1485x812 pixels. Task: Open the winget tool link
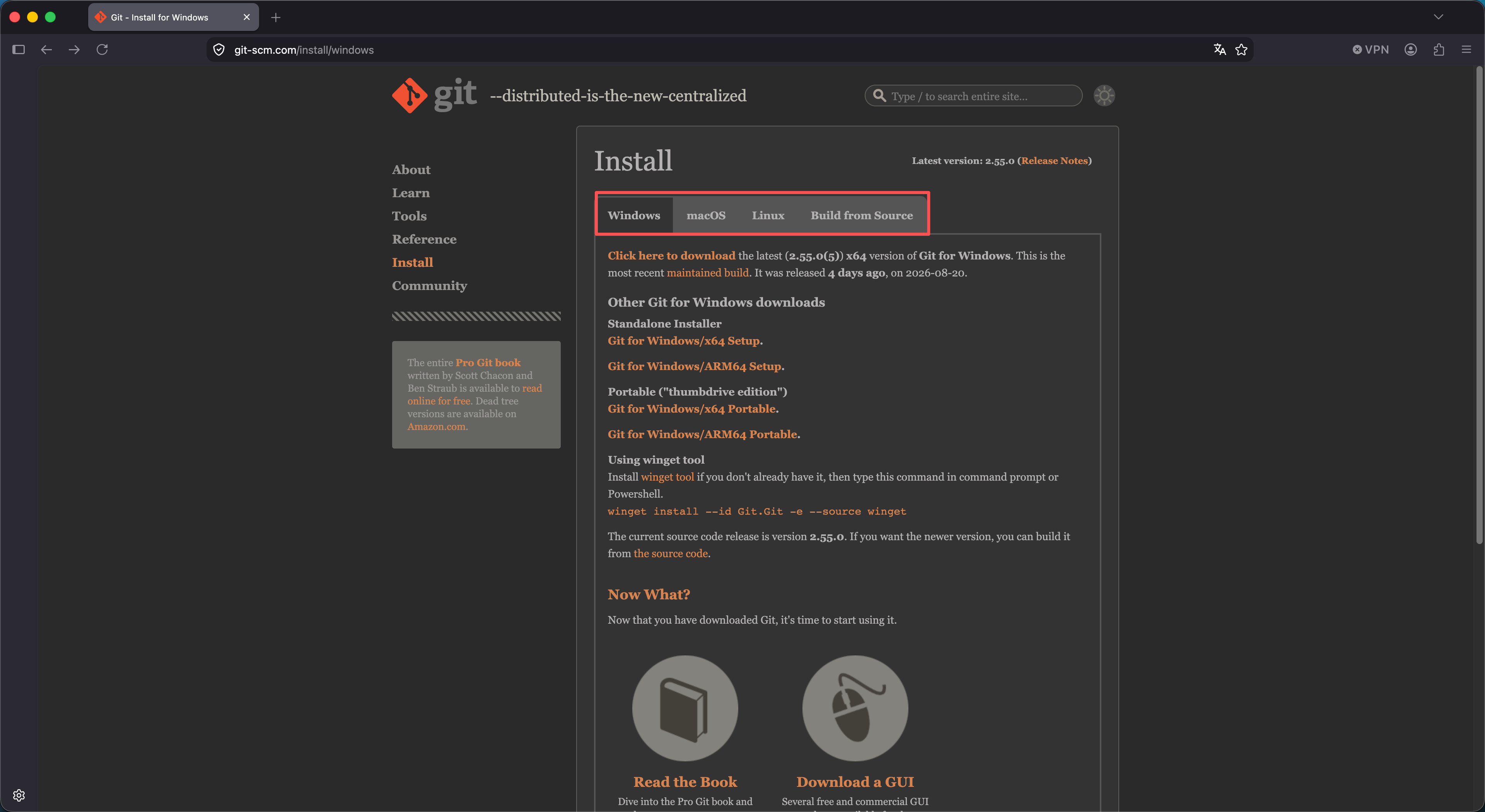[x=667, y=477]
